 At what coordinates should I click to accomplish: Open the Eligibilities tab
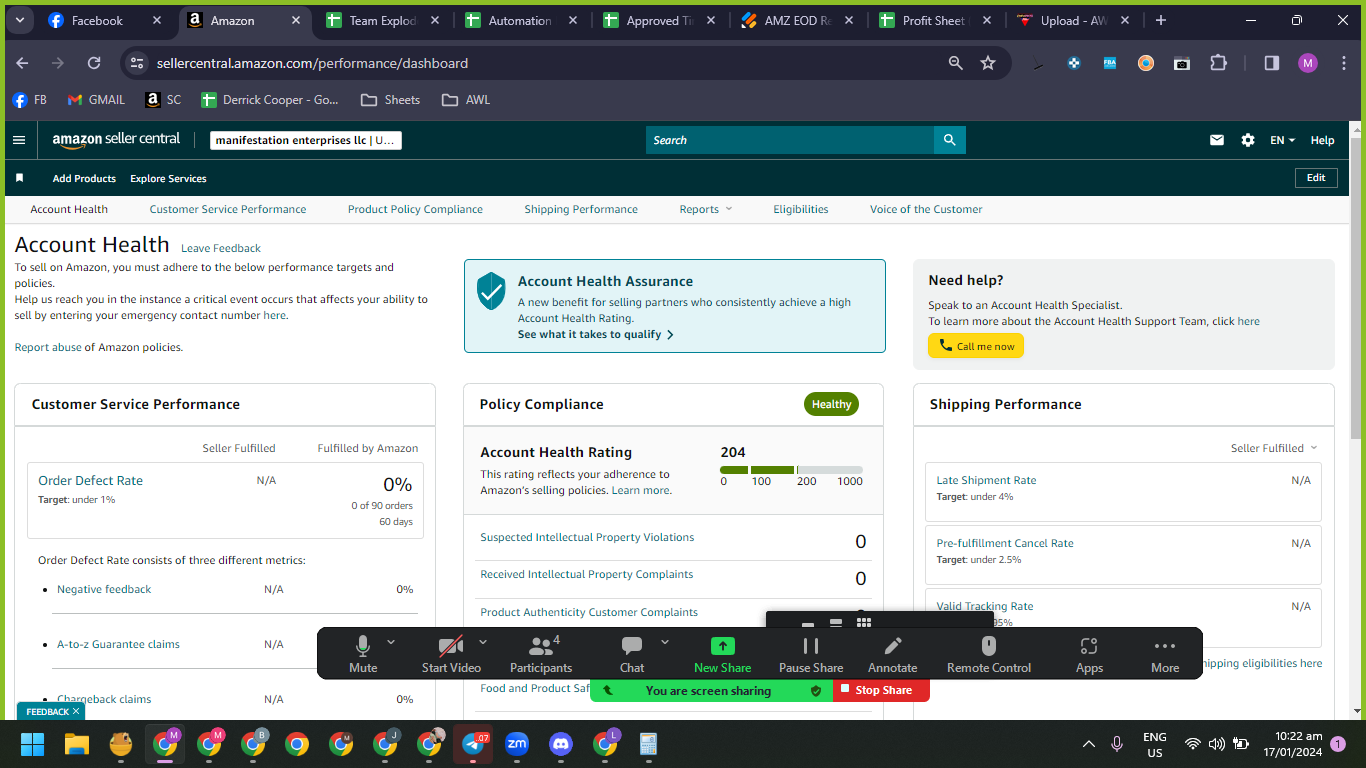(x=801, y=209)
